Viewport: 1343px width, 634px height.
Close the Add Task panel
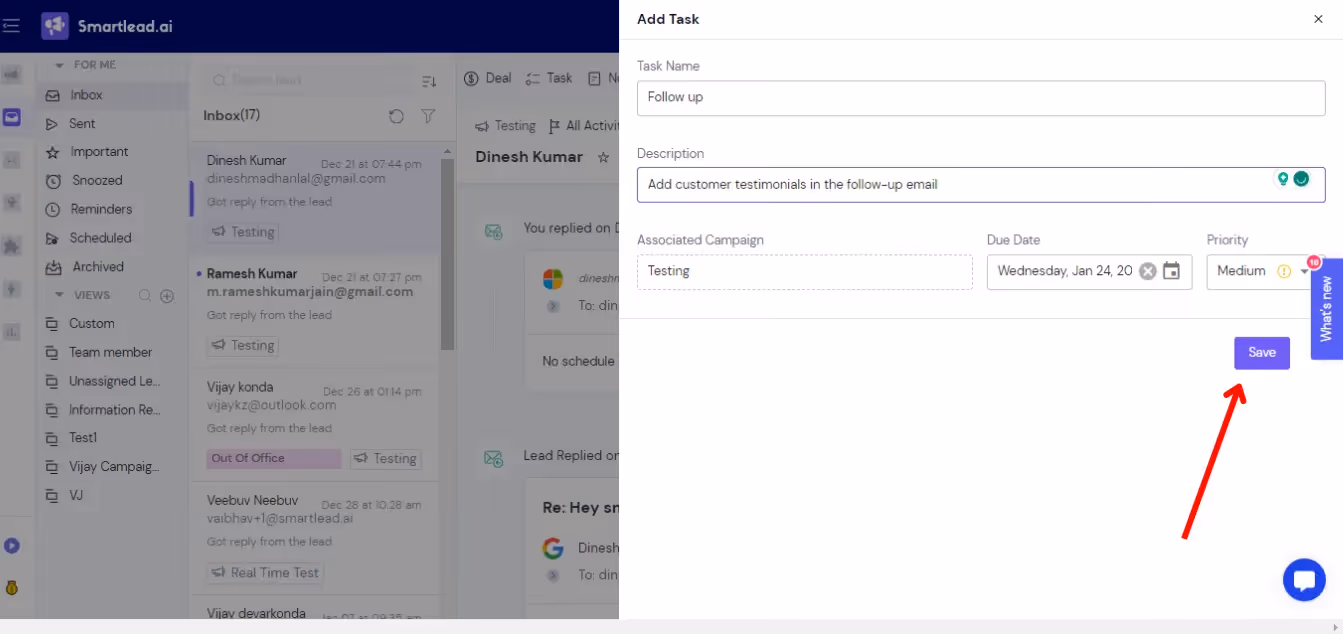1318,19
